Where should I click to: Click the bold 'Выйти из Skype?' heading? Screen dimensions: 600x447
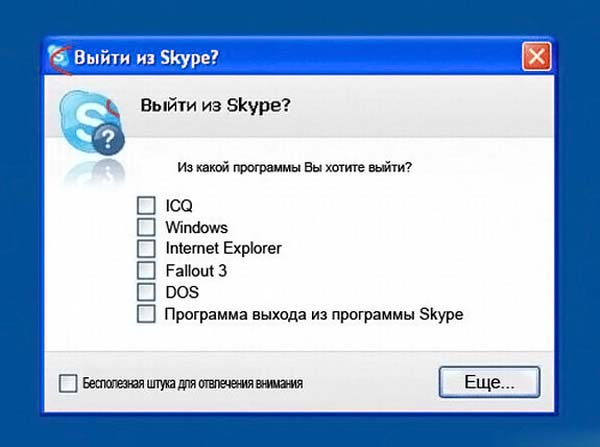click(x=215, y=106)
